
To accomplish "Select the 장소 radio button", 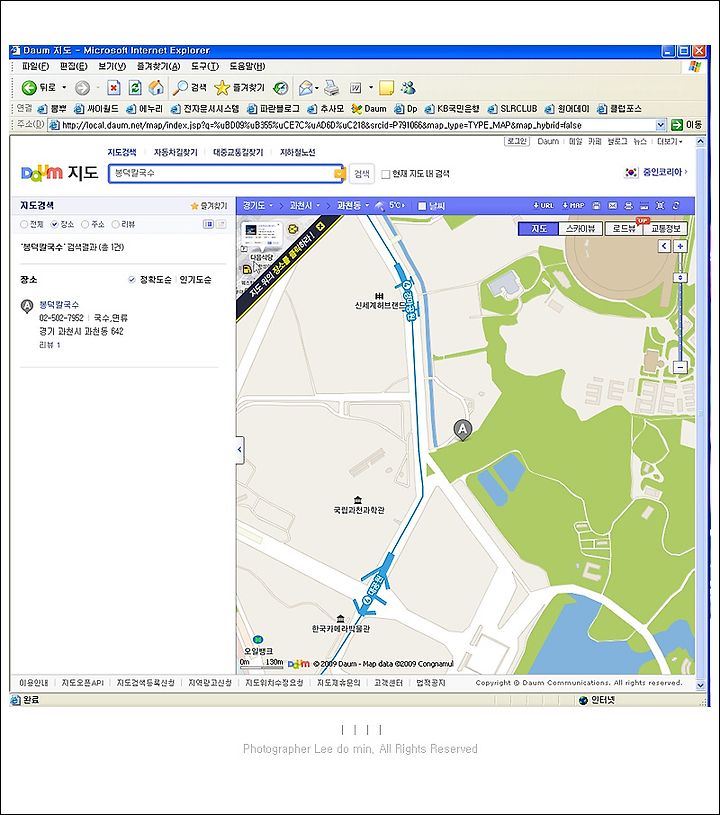I will (x=54, y=225).
